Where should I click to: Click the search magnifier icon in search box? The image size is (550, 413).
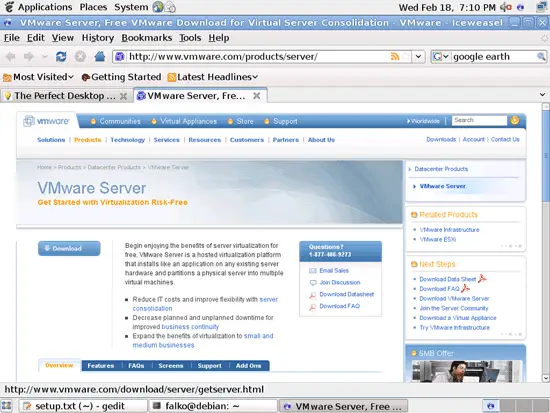541,56
